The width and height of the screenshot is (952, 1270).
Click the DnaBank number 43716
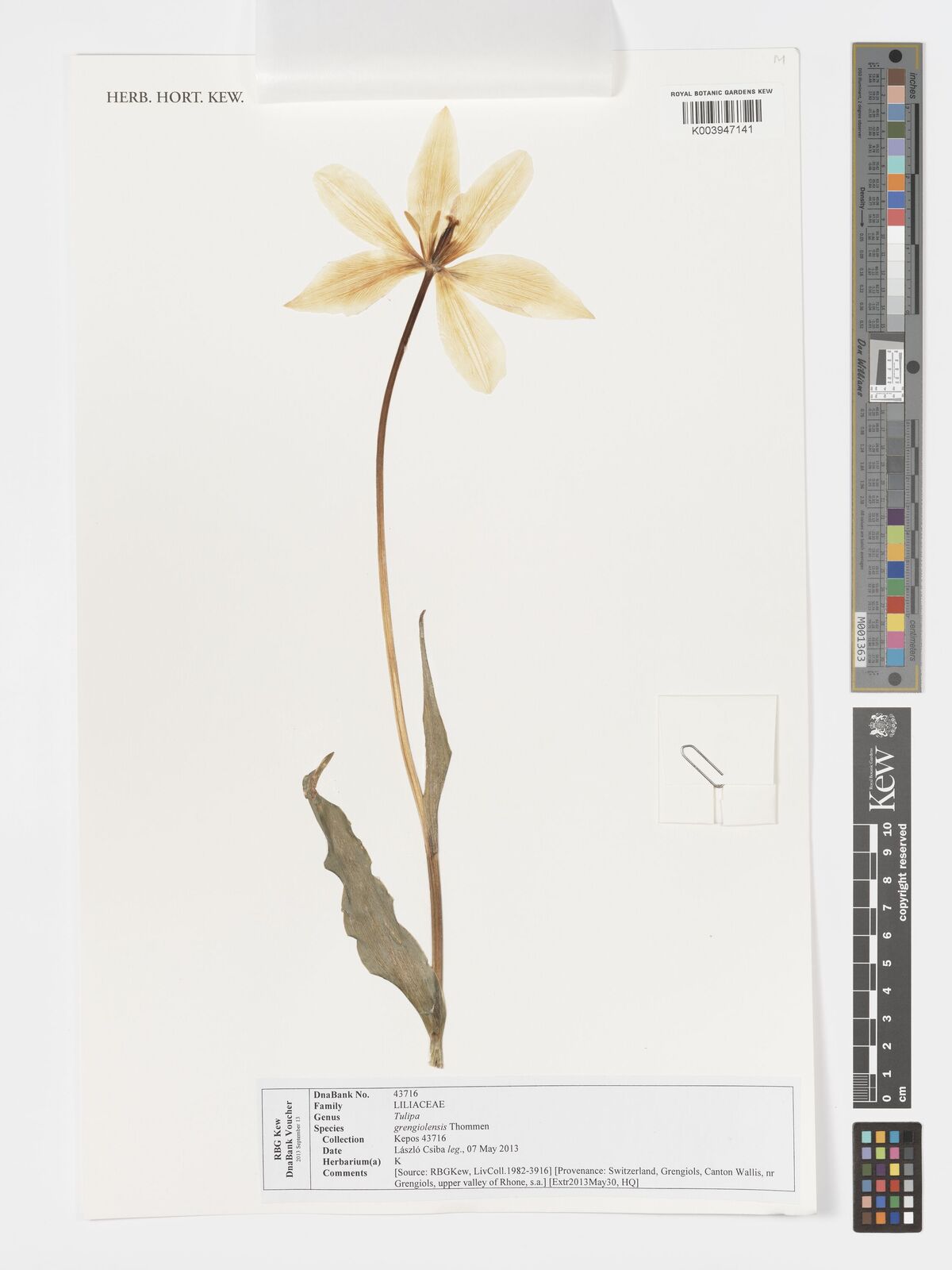pyautogui.click(x=406, y=1093)
